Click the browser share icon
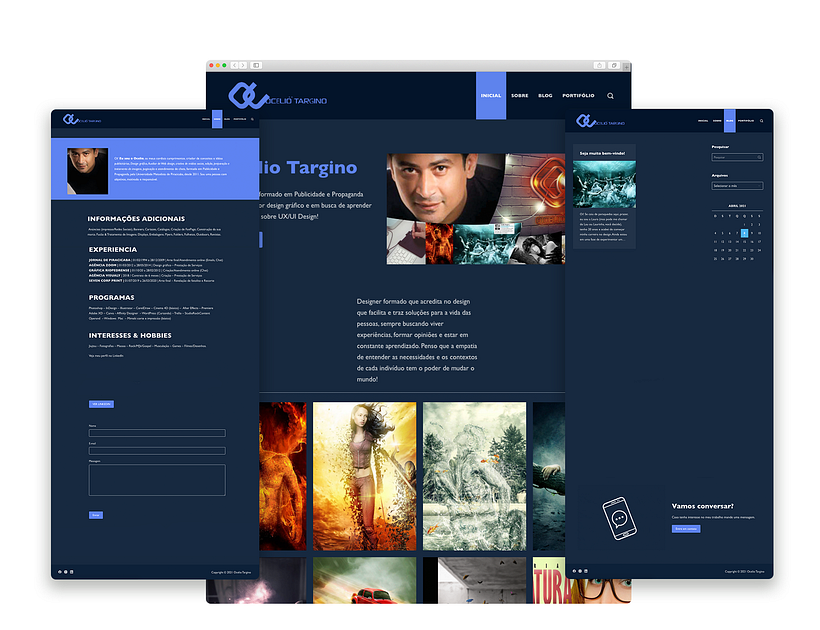The width and height of the screenshot is (820, 630). [x=599, y=65]
